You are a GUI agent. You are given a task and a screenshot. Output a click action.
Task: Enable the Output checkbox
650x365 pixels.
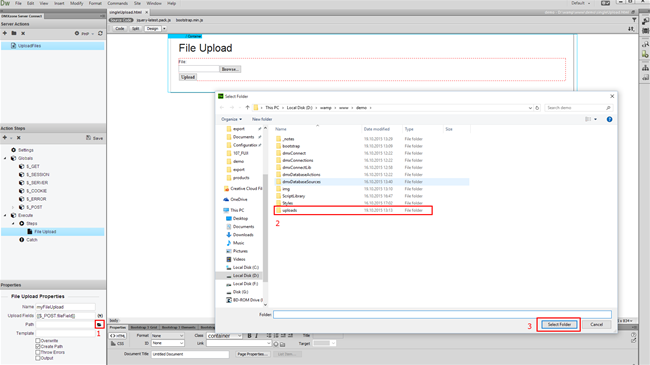(x=38, y=358)
